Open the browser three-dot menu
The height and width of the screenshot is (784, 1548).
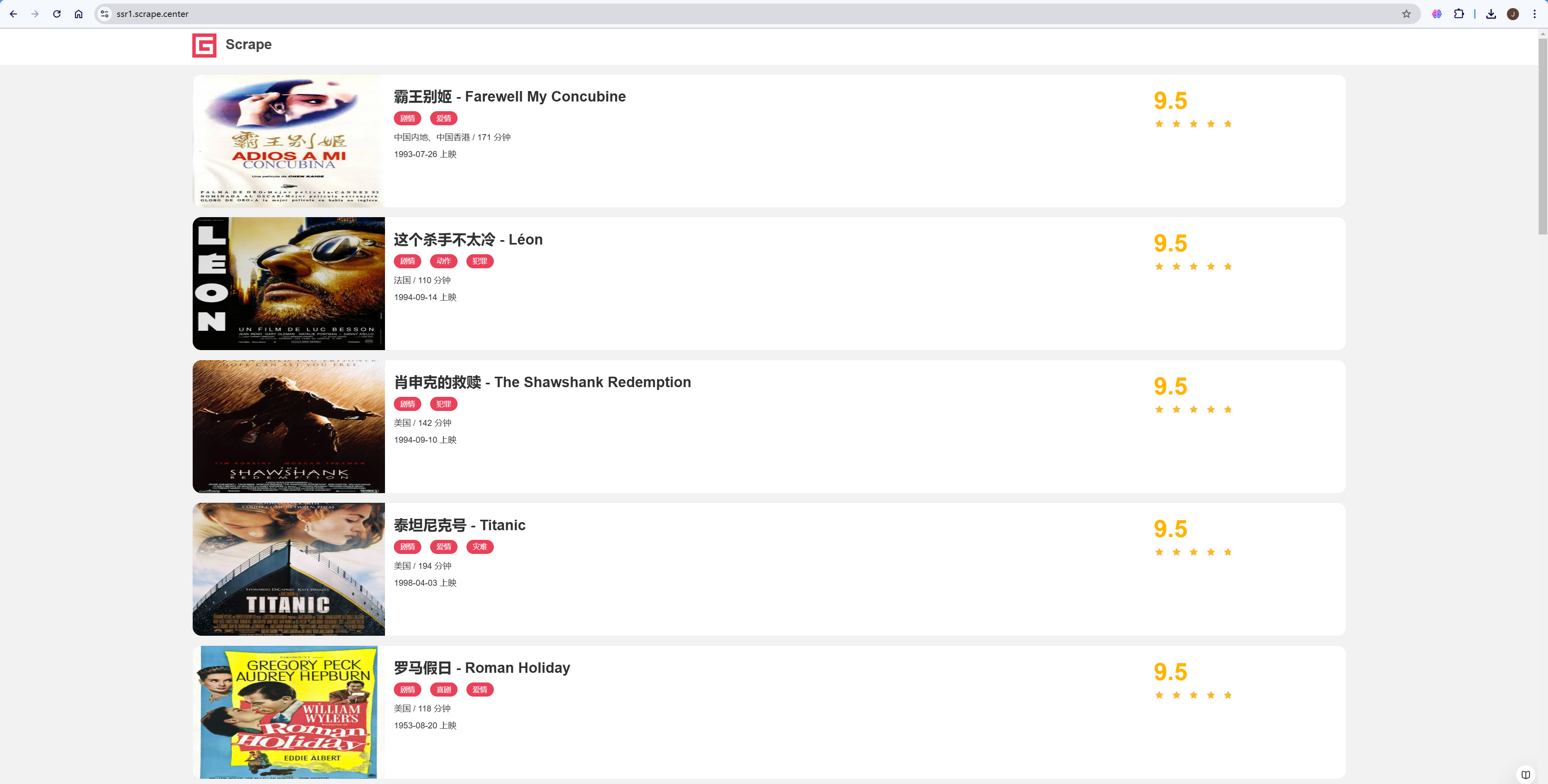pyautogui.click(x=1534, y=14)
